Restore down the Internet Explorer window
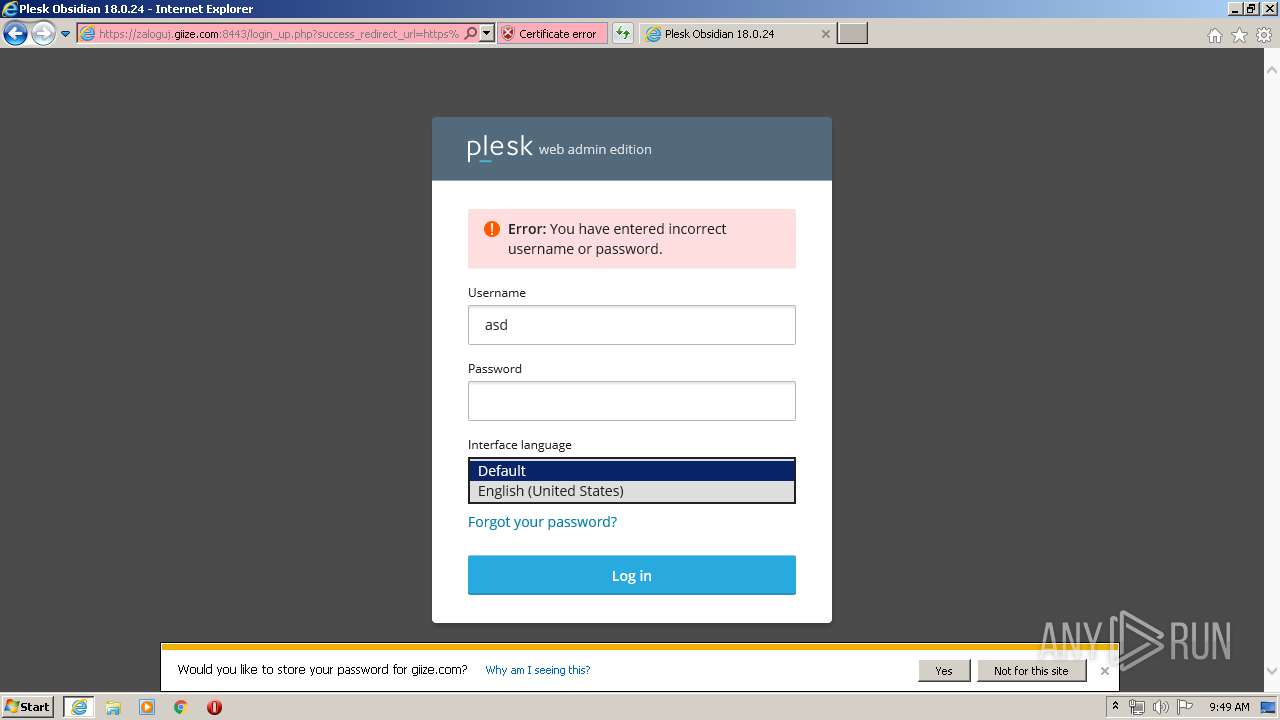The width and height of the screenshot is (1280, 720). [1251, 9]
